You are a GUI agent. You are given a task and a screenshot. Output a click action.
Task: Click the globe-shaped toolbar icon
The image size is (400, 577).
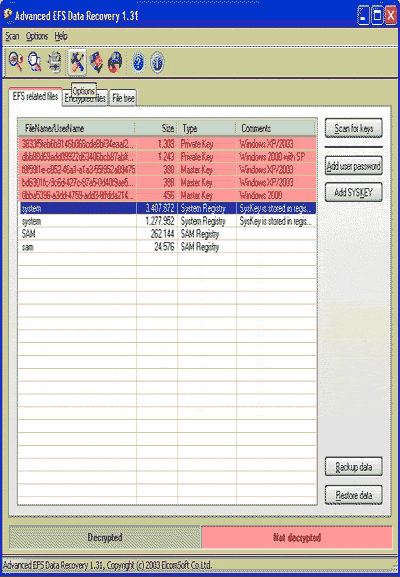click(x=115, y=62)
